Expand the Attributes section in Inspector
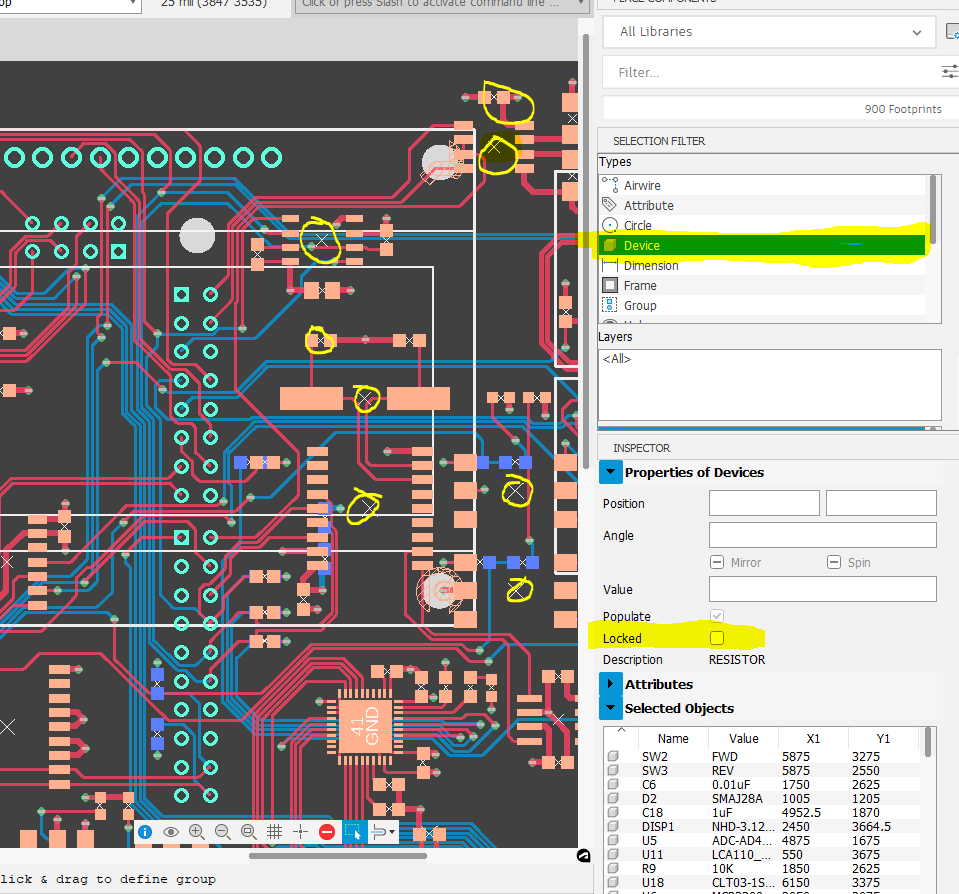This screenshot has width=959, height=894. pyautogui.click(x=611, y=684)
